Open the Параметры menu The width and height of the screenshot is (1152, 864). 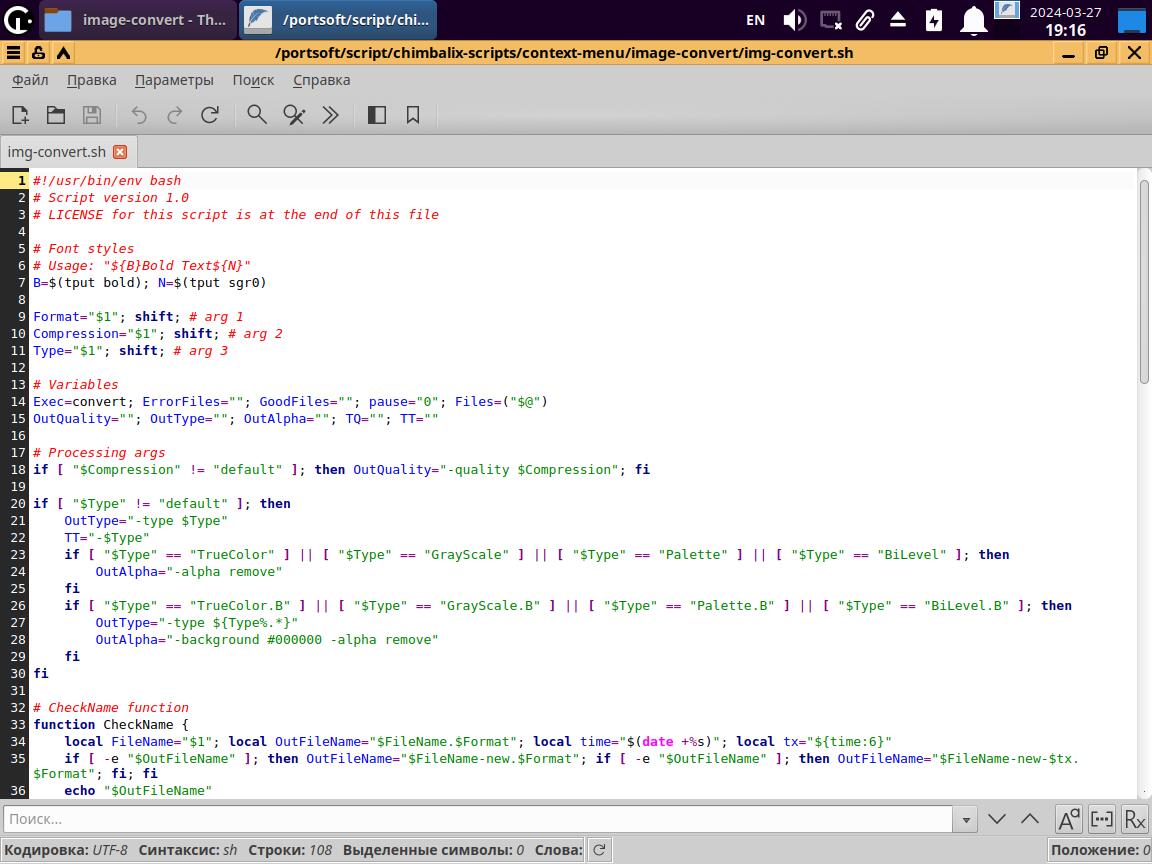click(x=174, y=80)
